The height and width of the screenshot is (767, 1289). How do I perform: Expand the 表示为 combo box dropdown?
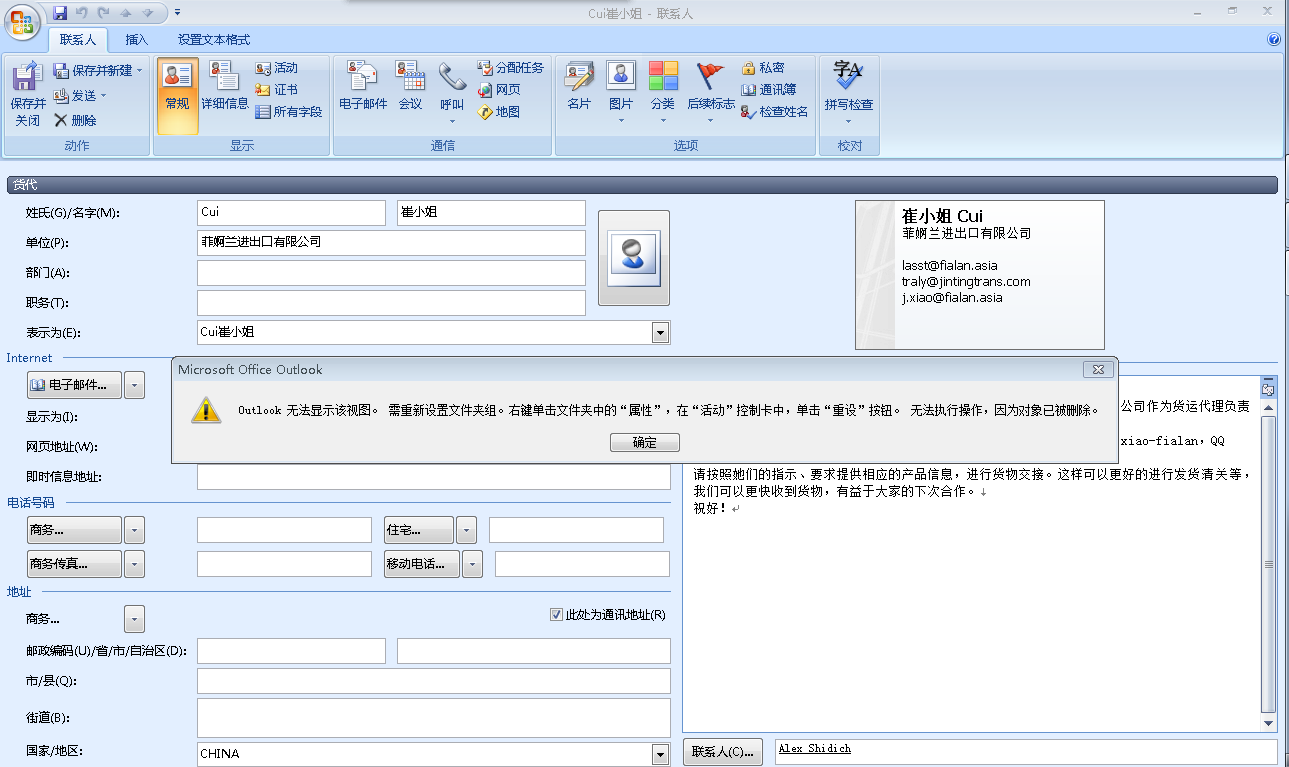click(x=660, y=332)
